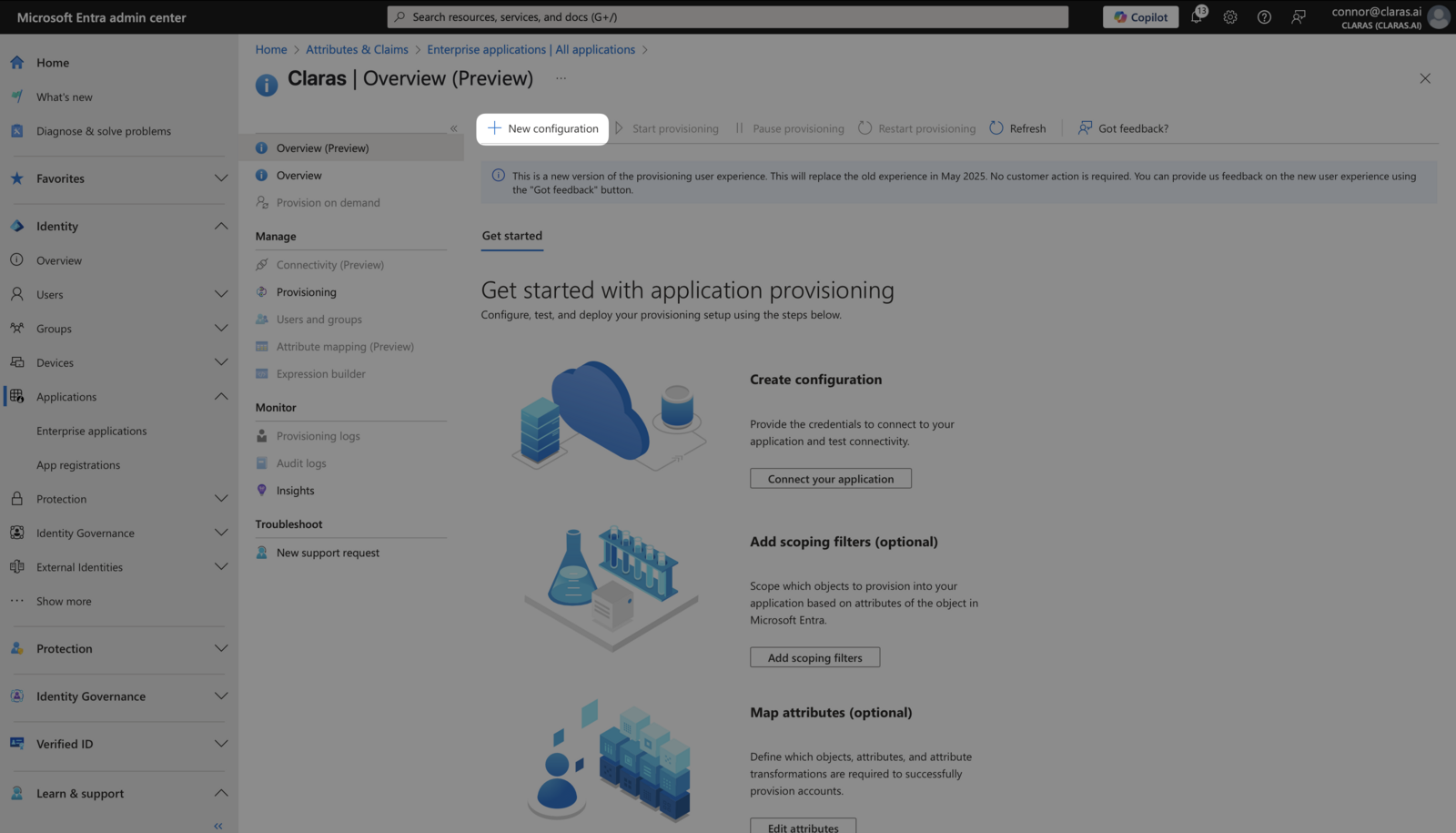Image resolution: width=1456 pixels, height=833 pixels.
Task: Open Audit logs under Monitor
Action: pyautogui.click(x=301, y=463)
